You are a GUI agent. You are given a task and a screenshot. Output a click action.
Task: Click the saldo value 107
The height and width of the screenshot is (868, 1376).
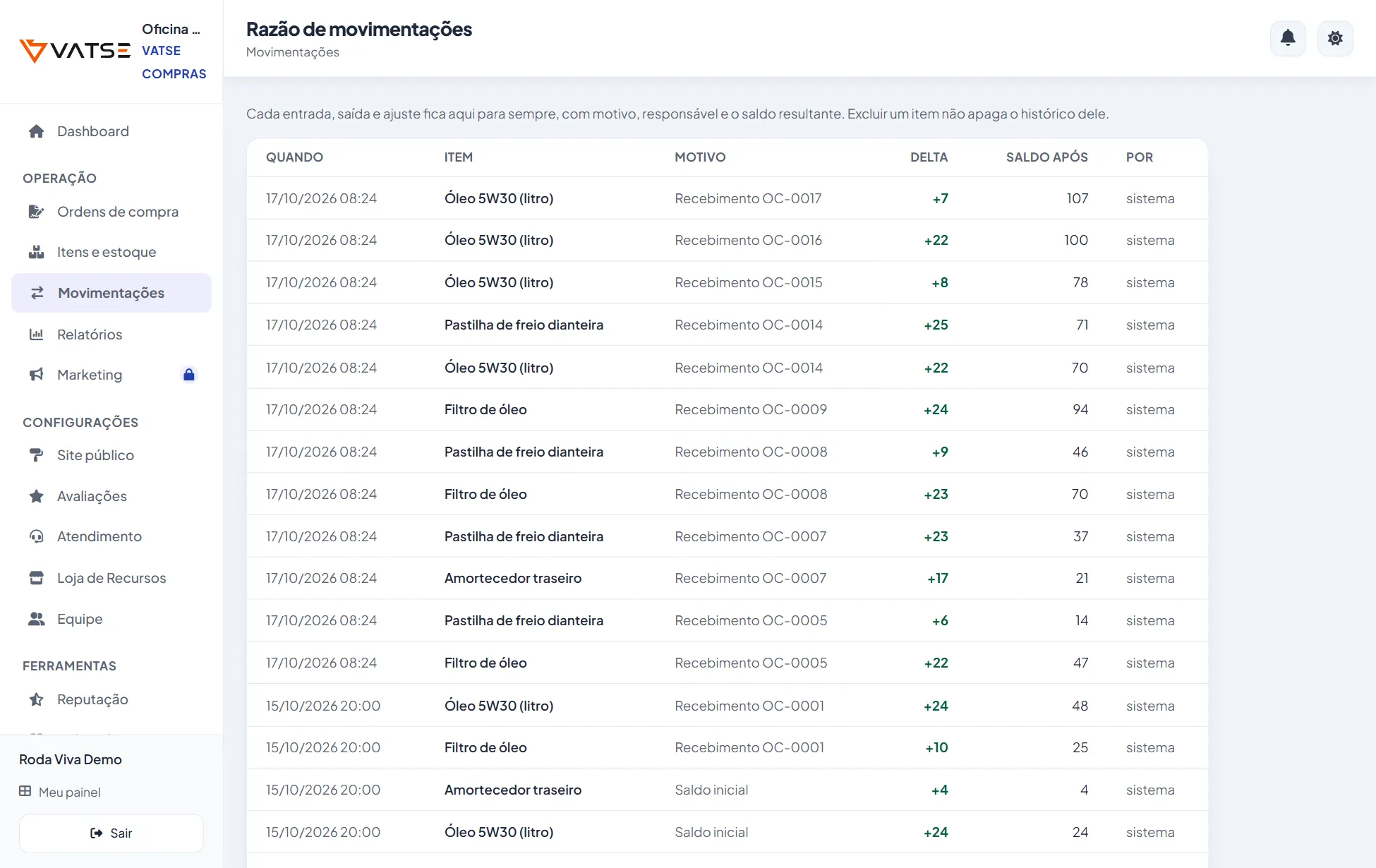(1078, 198)
